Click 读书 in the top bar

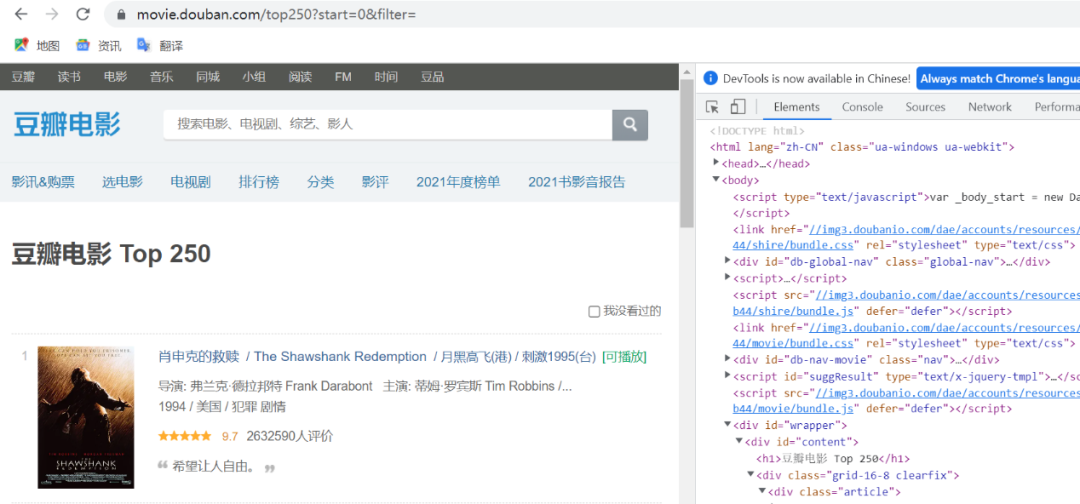(x=69, y=77)
